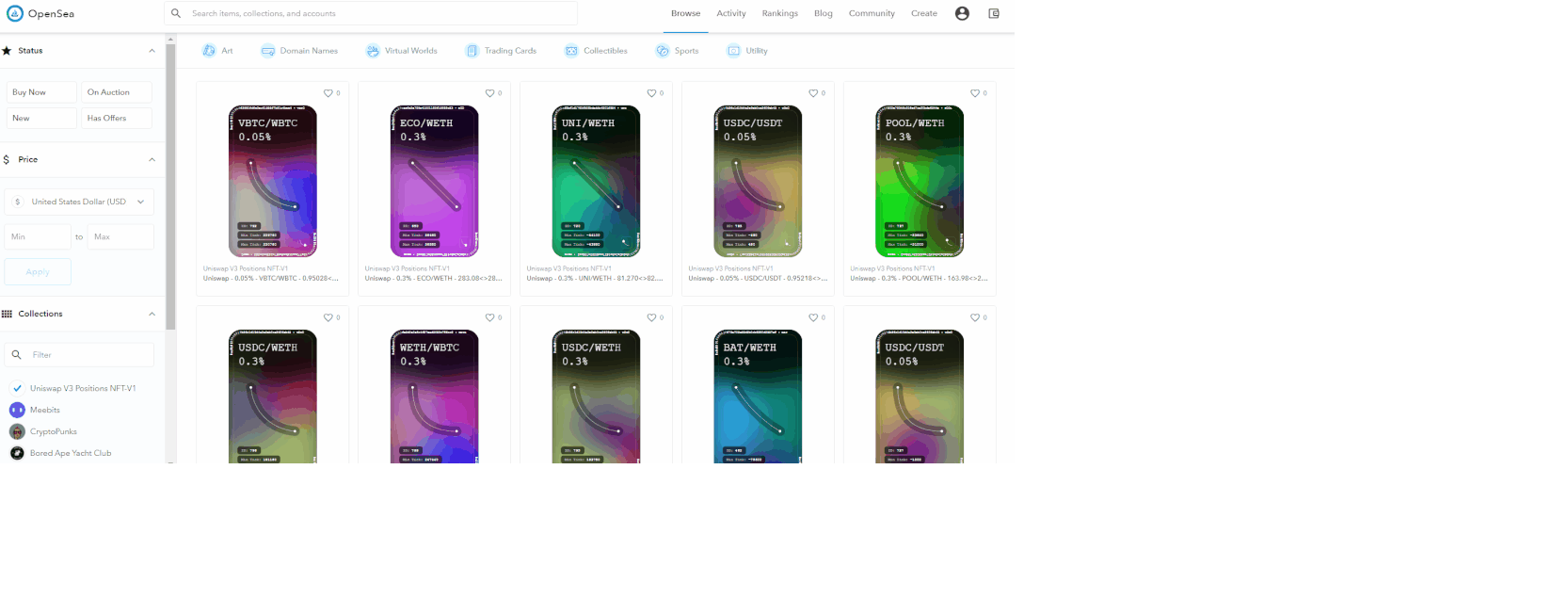This screenshot has height=599, width=1568.
Task: Click the CryptoPunks collection avatar icon
Action: click(x=17, y=431)
